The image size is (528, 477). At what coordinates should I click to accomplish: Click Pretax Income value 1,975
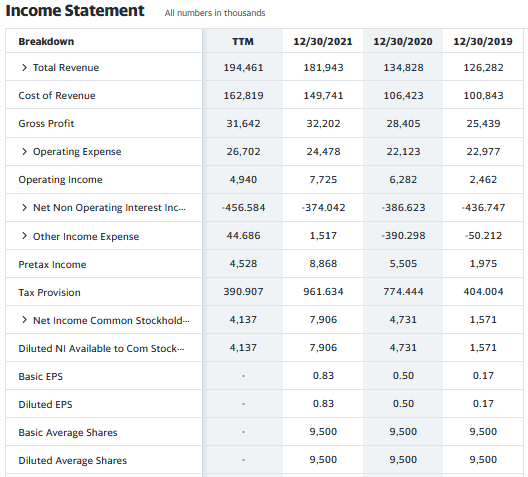coord(483,264)
